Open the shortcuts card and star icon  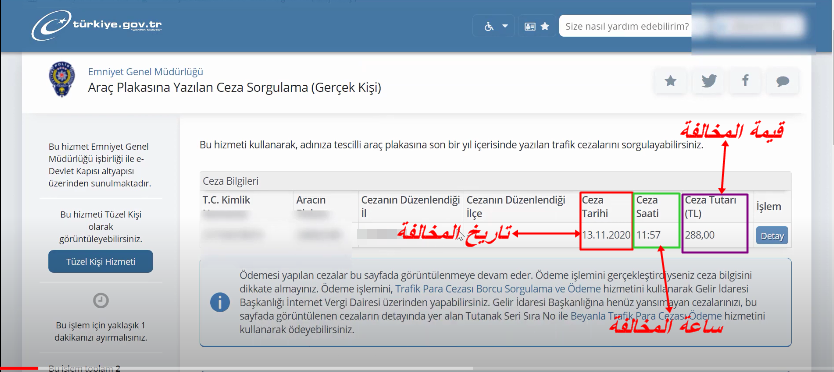(537, 26)
